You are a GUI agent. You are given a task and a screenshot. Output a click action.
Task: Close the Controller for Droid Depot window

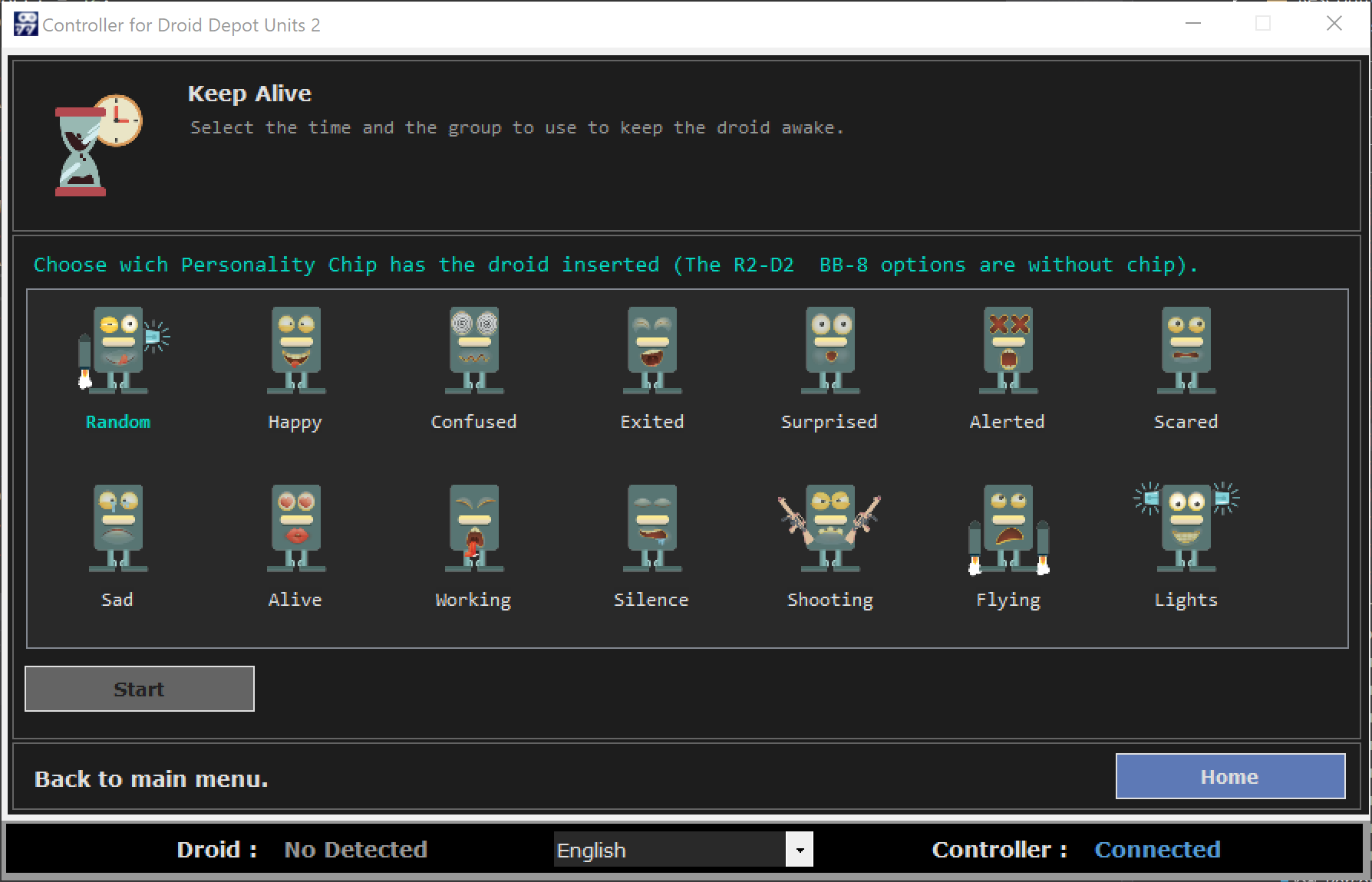[1334, 24]
